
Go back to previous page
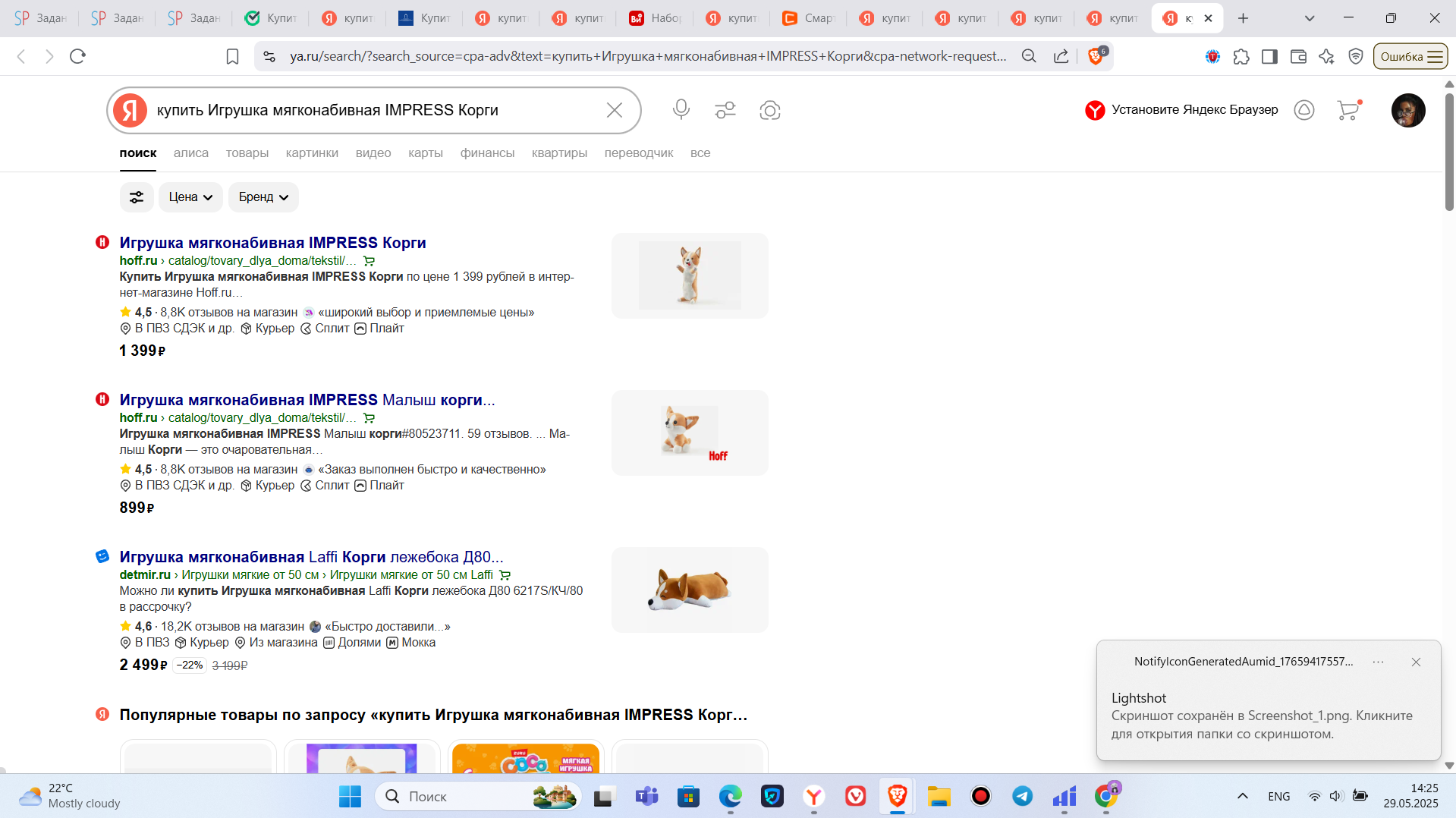[x=21, y=56]
